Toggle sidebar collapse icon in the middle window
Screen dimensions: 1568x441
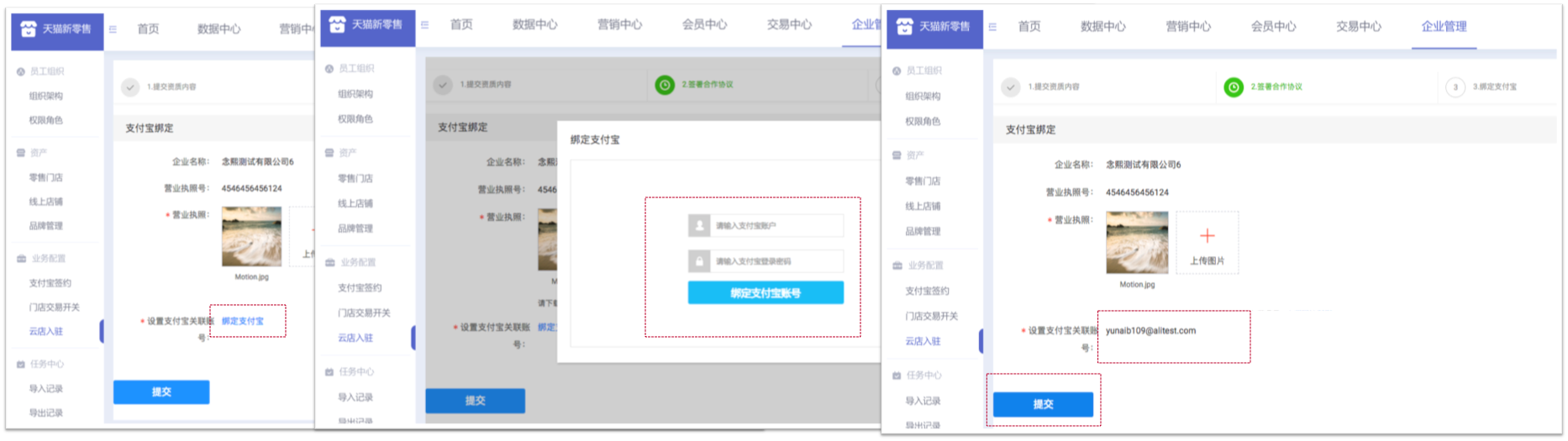[424, 25]
